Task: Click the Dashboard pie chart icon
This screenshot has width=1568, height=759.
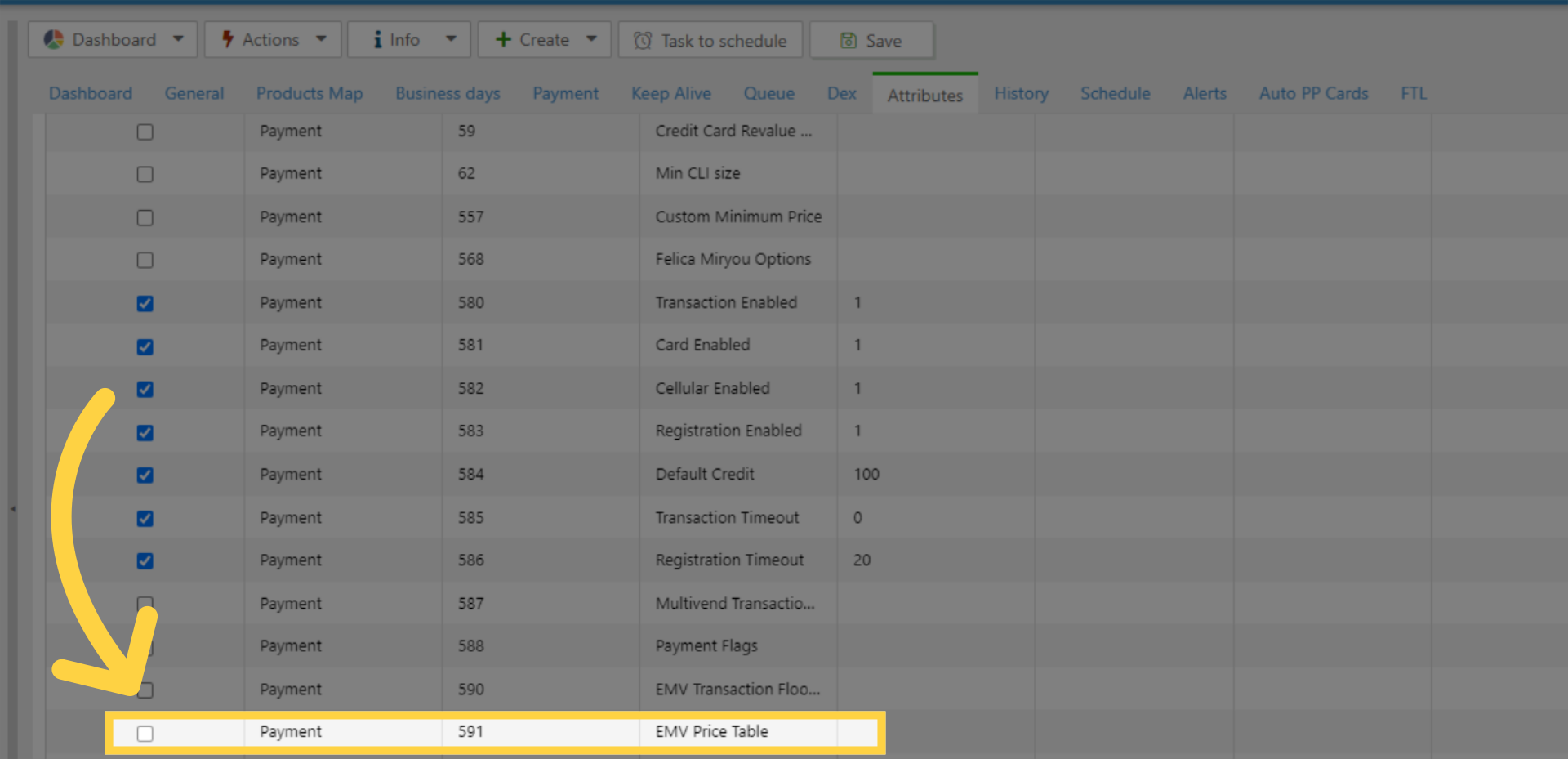Action: tap(54, 39)
